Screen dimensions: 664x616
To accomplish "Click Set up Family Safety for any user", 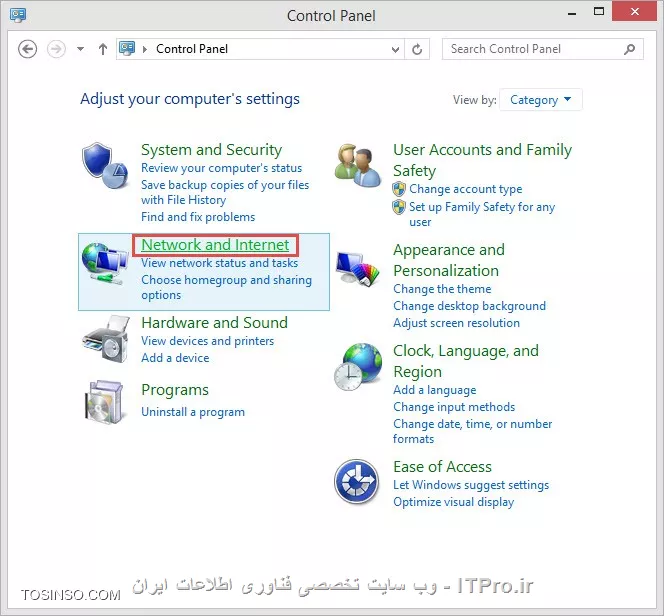I will [x=482, y=214].
